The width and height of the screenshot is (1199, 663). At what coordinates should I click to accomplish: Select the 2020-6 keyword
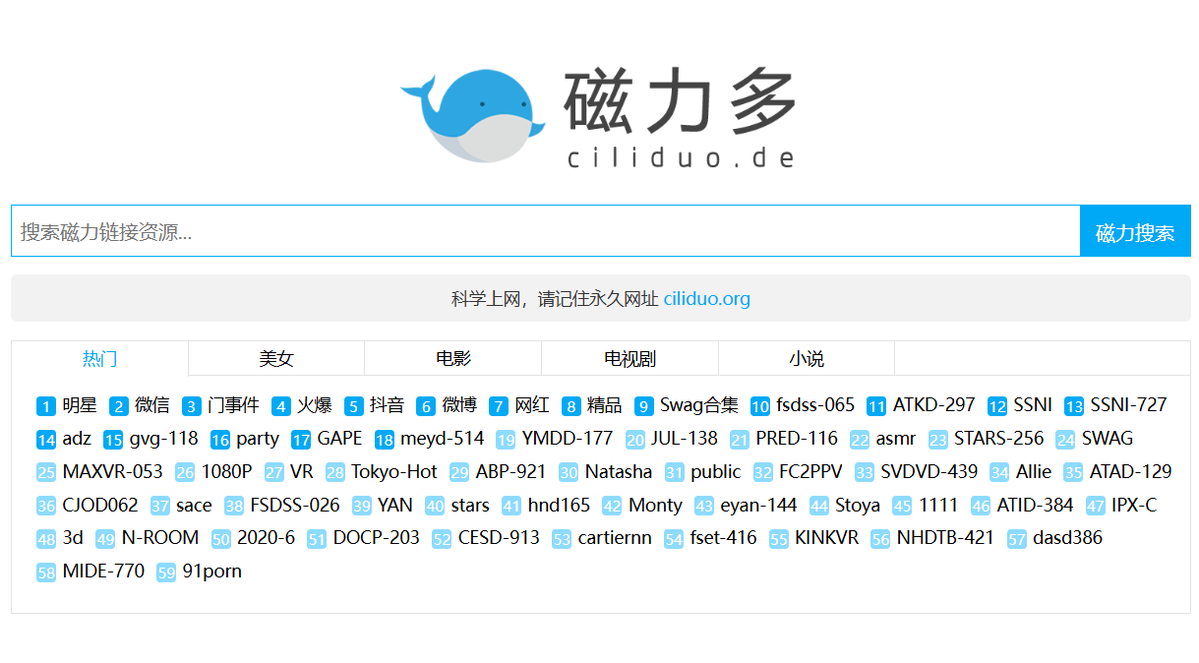tap(266, 538)
